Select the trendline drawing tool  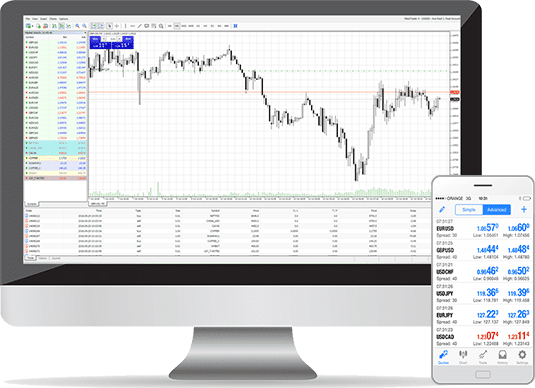tap(140, 26)
